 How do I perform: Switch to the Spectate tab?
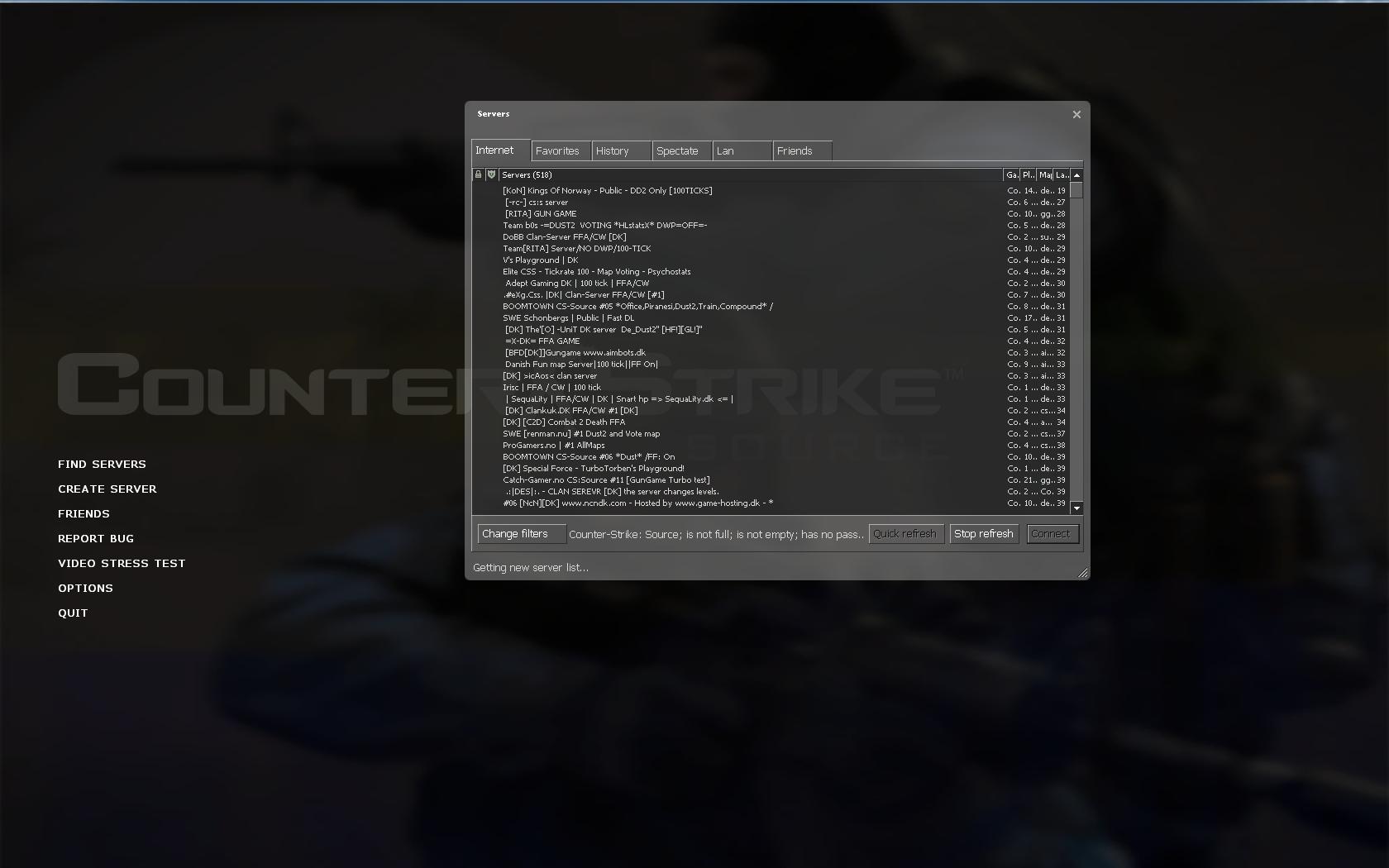coord(682,151)
